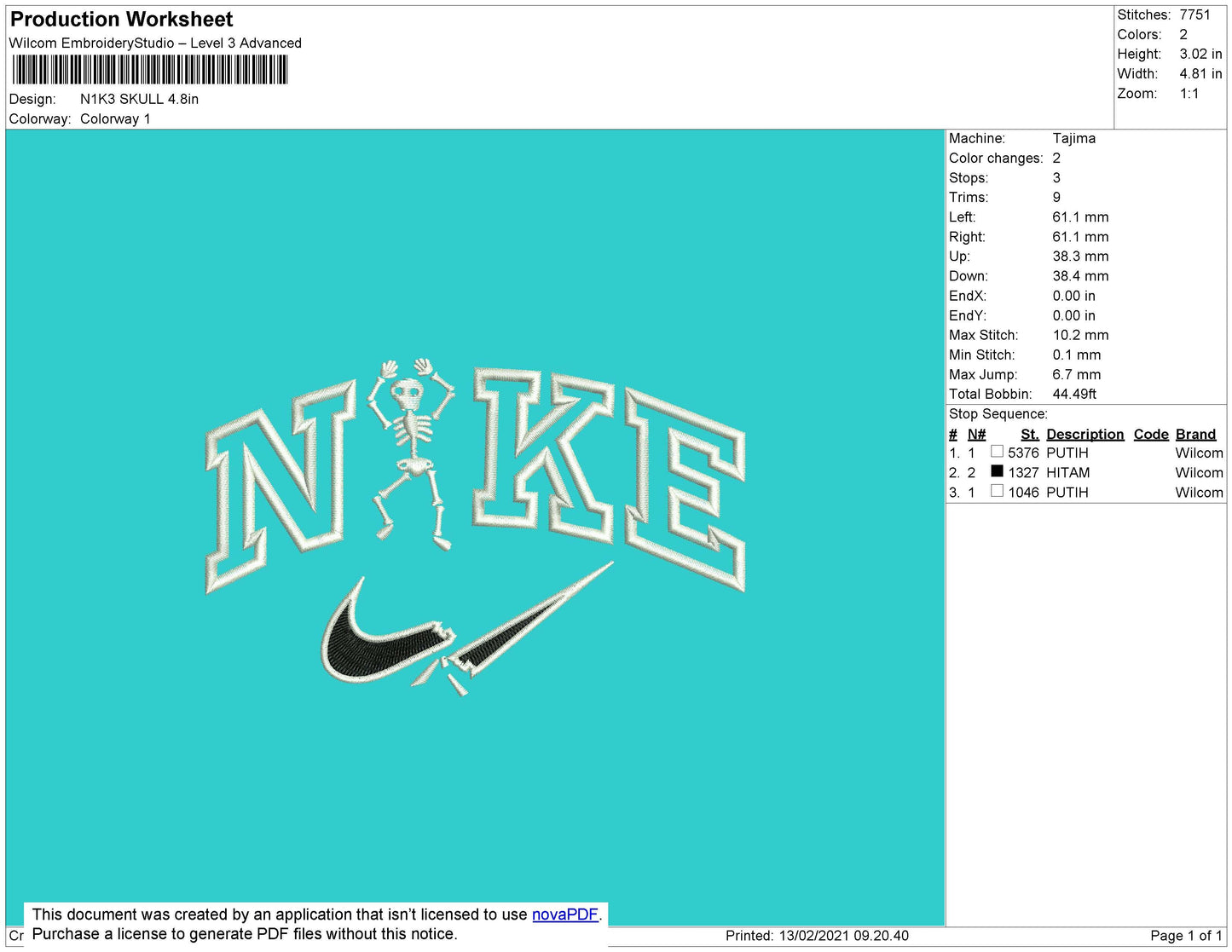Click the Width value '4.81 in'
This screenshot has height=952, width=1232.
[x=1200, y=73]
